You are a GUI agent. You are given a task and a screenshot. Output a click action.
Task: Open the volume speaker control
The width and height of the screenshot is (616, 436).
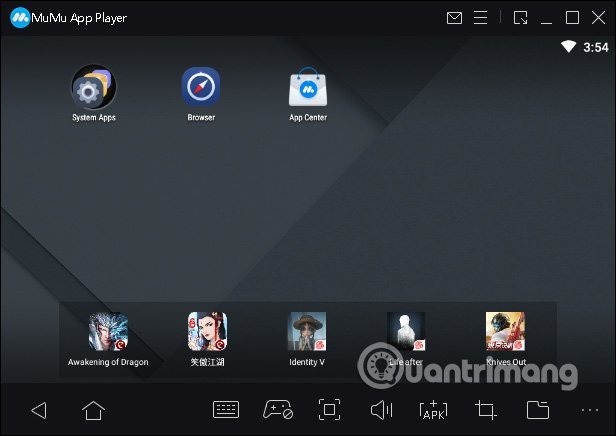381,410
